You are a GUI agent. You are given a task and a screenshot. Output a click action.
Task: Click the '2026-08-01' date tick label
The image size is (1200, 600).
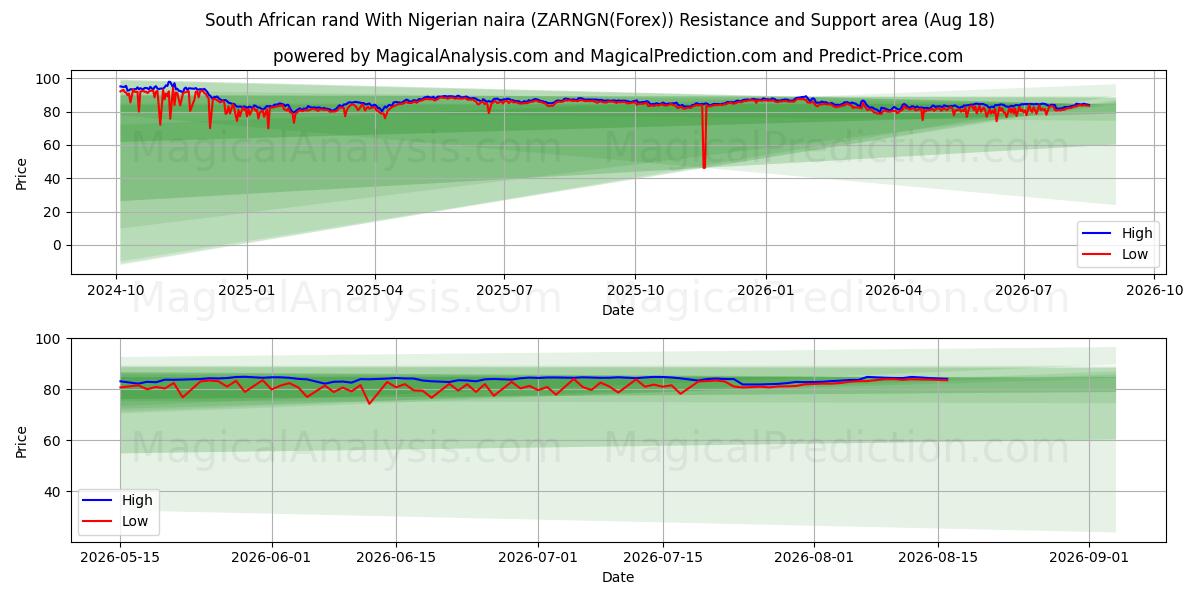[814, 557]
